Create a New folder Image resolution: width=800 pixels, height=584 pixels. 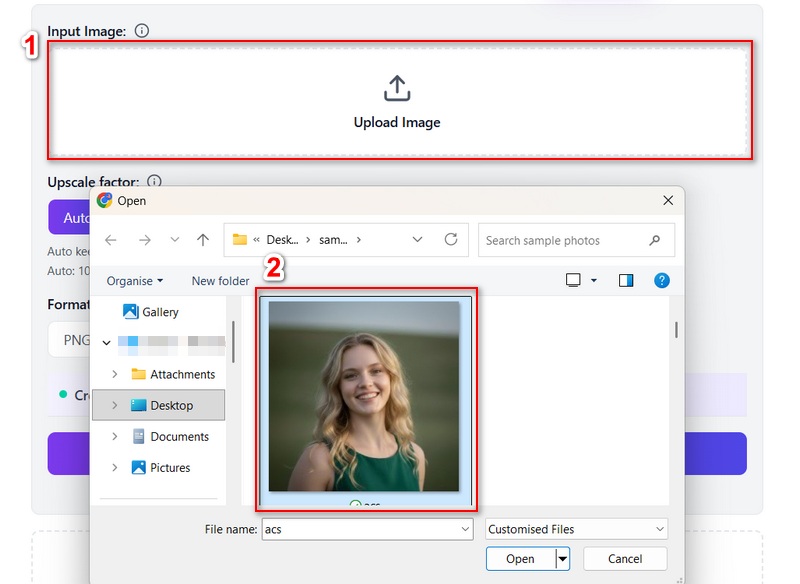coord(220,281)
